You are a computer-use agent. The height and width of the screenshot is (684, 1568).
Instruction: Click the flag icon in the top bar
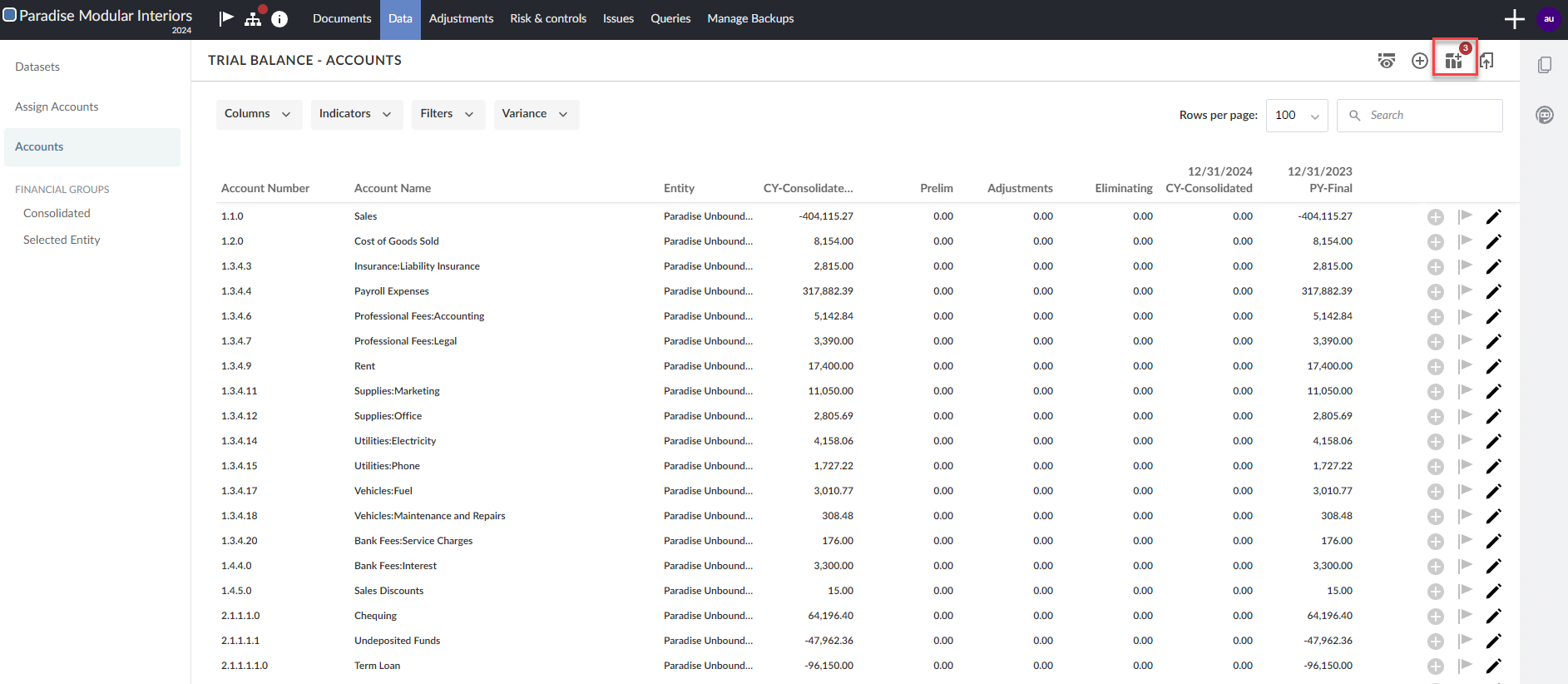point(226,18)
